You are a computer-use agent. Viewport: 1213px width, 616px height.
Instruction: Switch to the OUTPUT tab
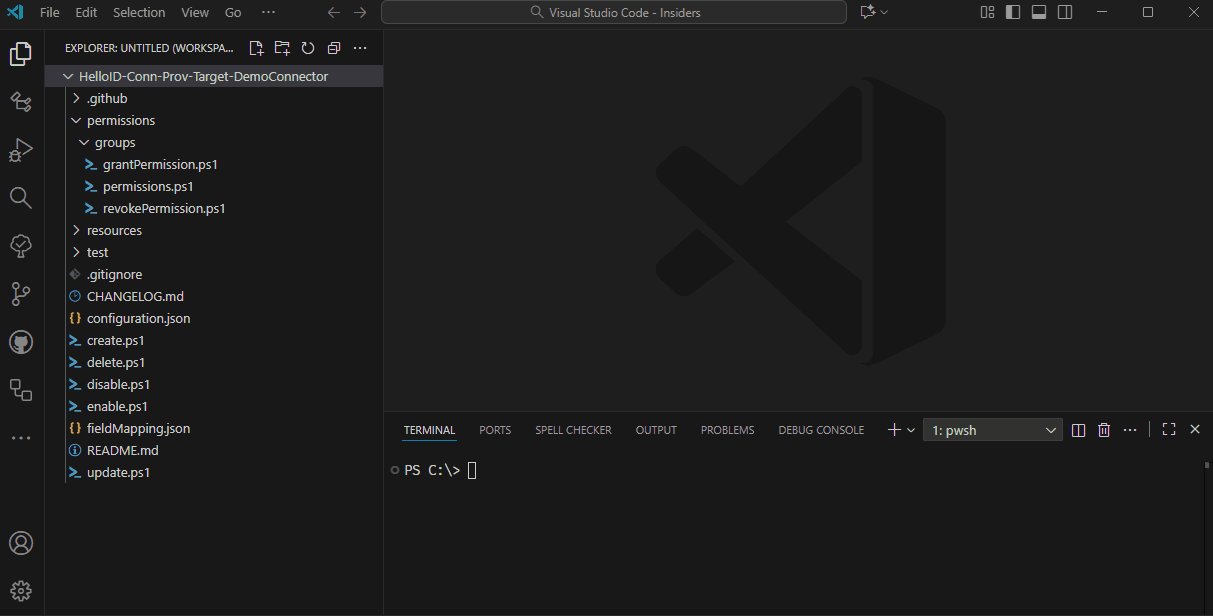656,430
